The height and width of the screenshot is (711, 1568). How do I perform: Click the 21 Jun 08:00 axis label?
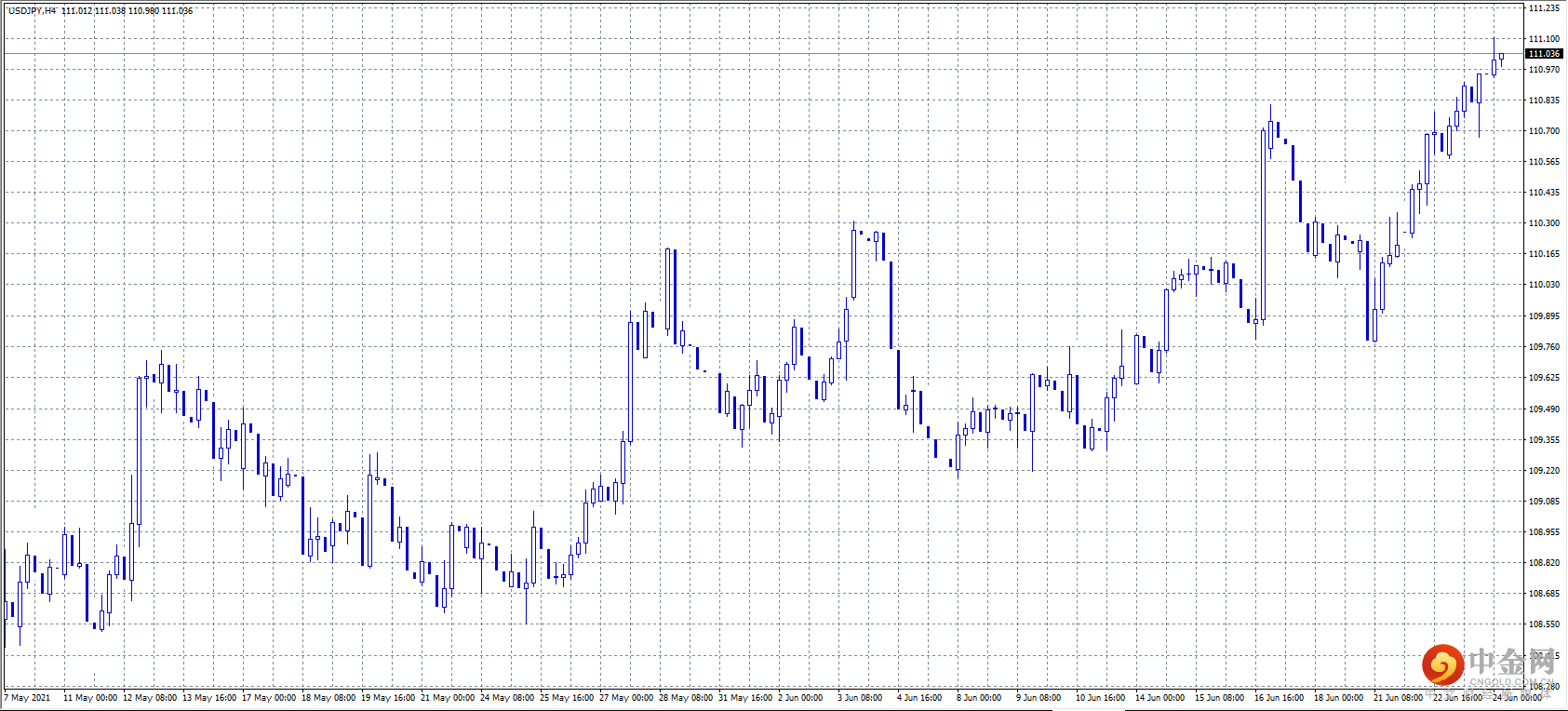[x=1399, y=698]
